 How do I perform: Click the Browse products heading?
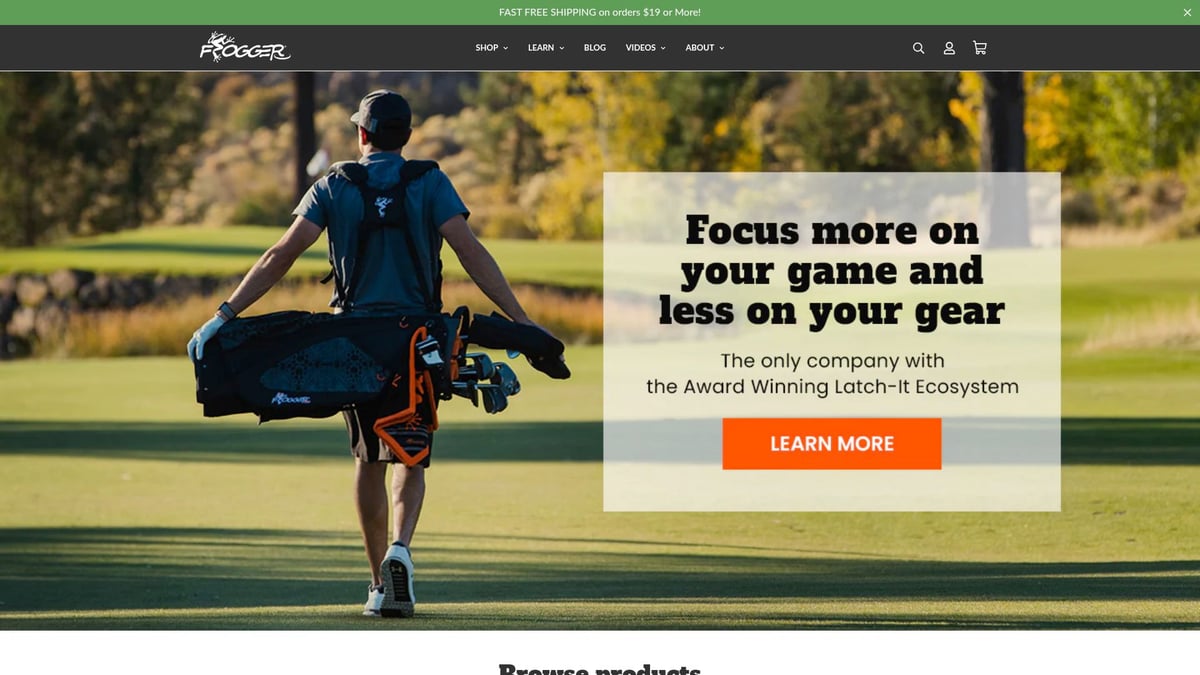coord(600,669)
